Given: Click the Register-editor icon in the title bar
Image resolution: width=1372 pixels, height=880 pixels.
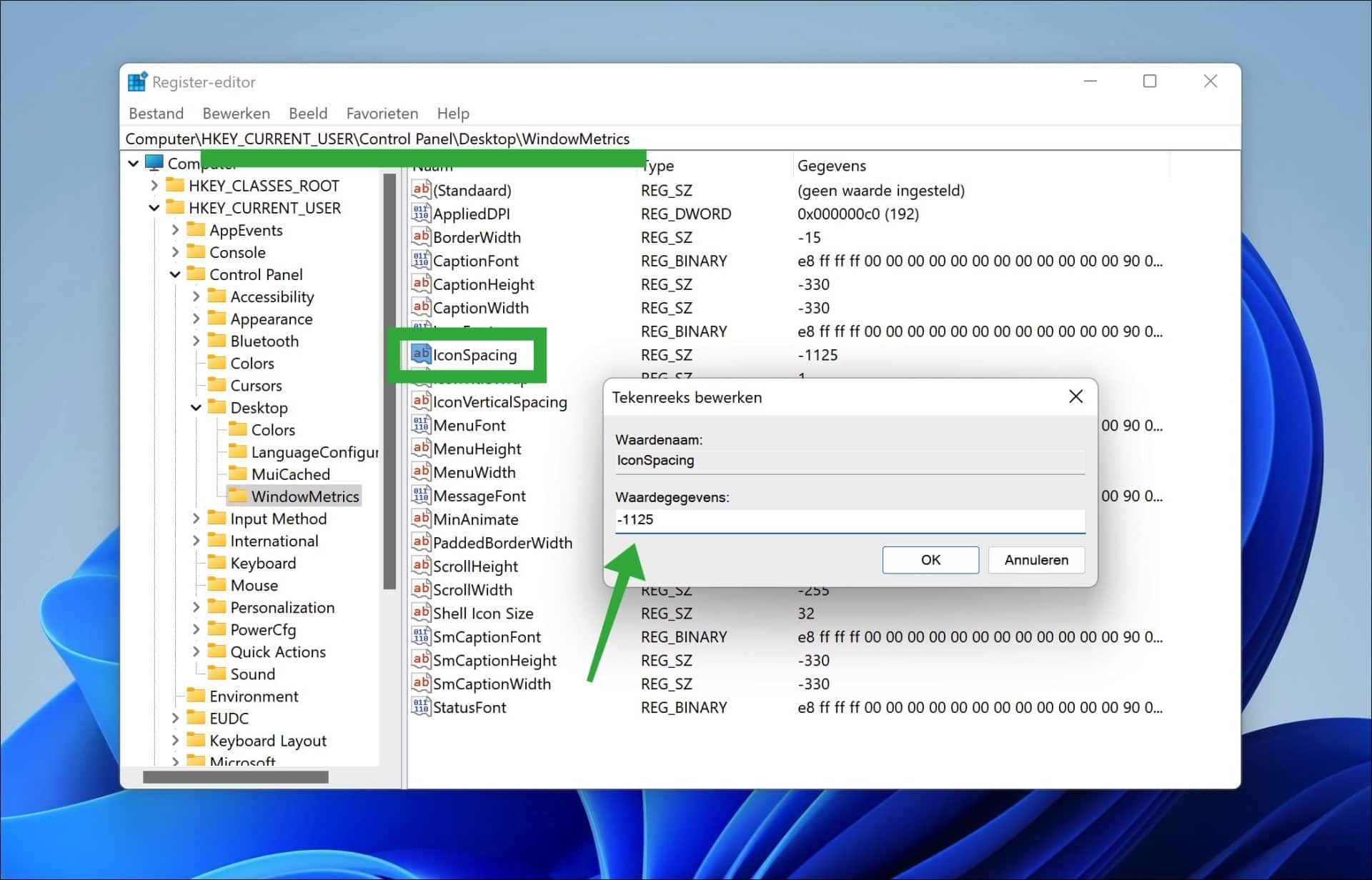Looking at the screenshot, I should (x=136, y=81).
